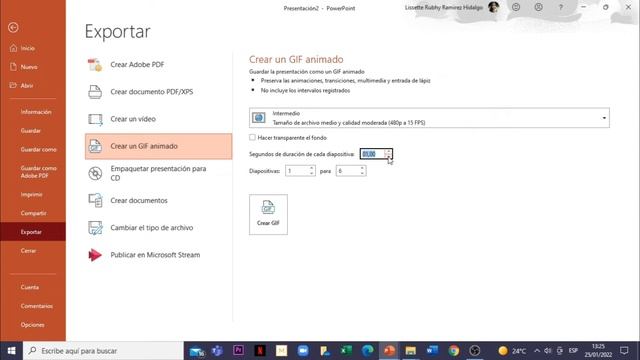The image size is (640, 360).
Task: Open the volume control icon
Action: (548, 351)
